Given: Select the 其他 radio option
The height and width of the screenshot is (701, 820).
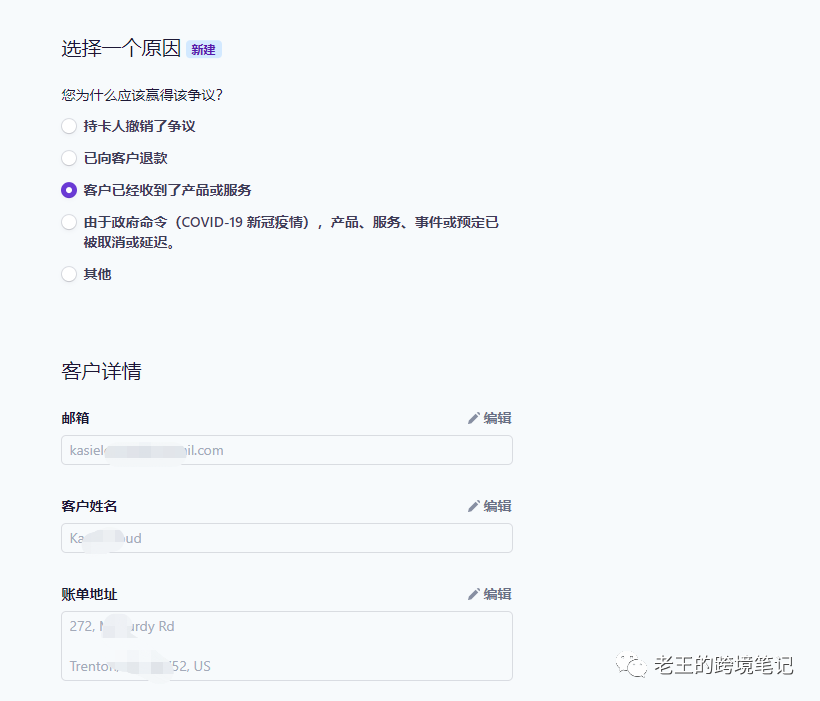Looking at the screenshot, I should click(69, 274).
